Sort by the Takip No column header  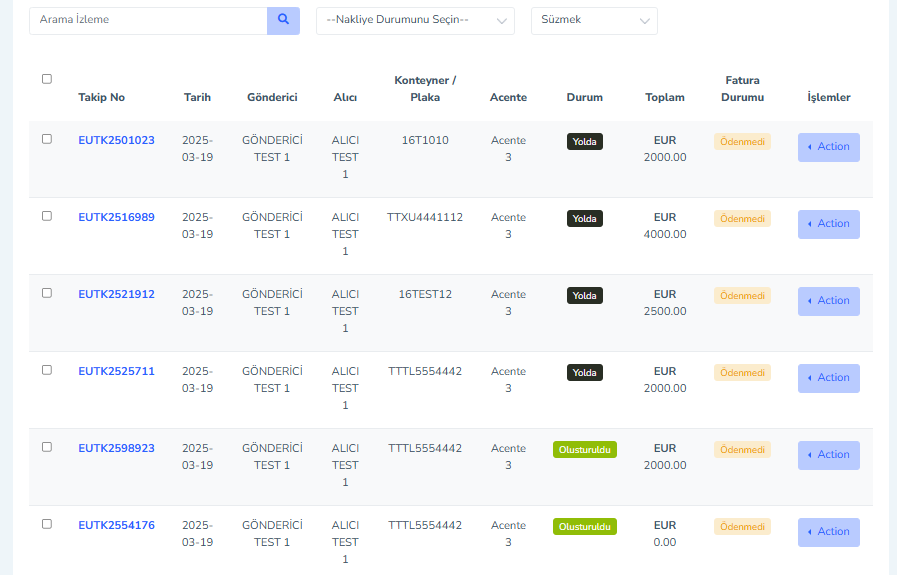pos(101,97)
